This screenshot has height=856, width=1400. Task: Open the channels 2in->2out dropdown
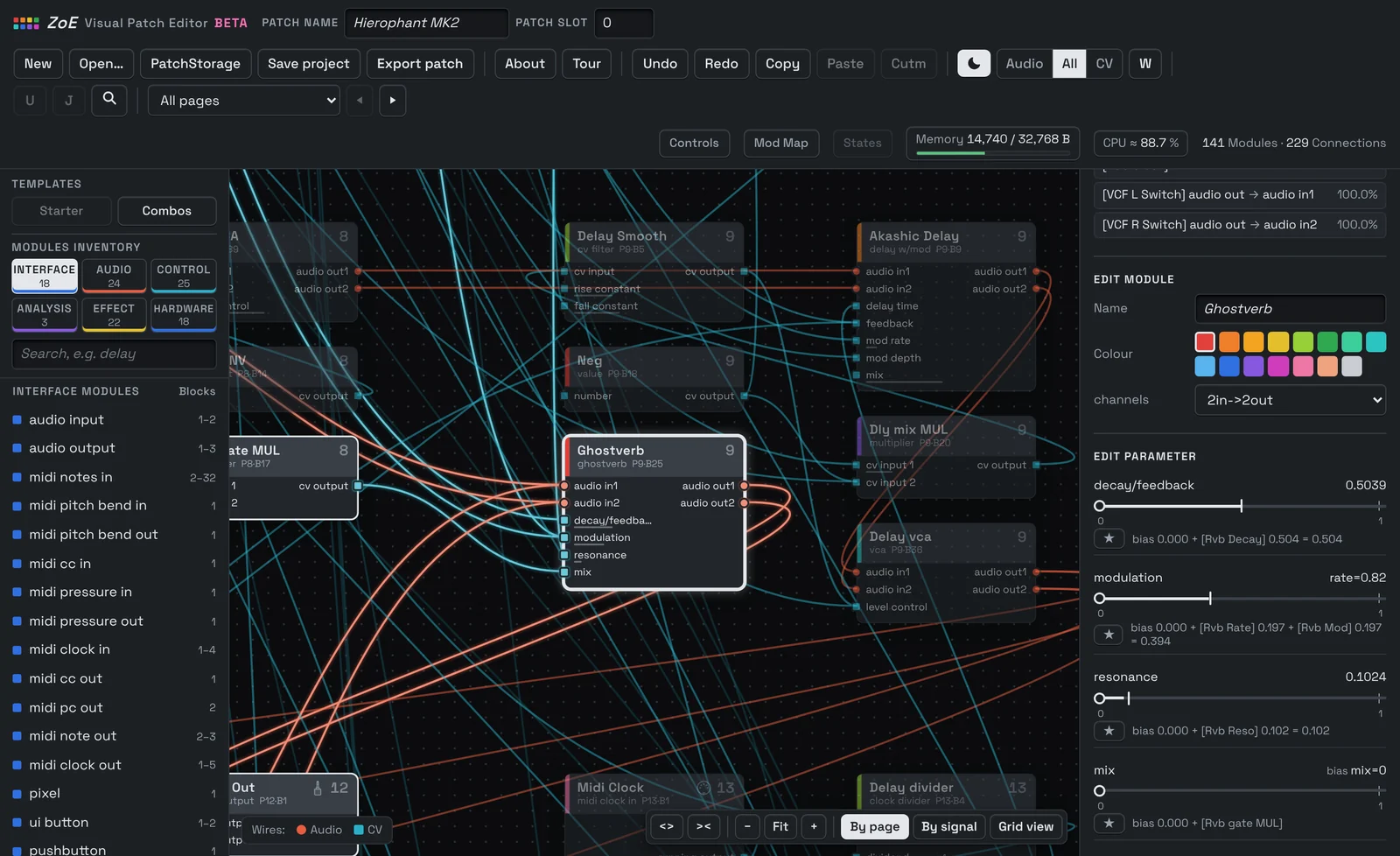tap(1290, 400)
